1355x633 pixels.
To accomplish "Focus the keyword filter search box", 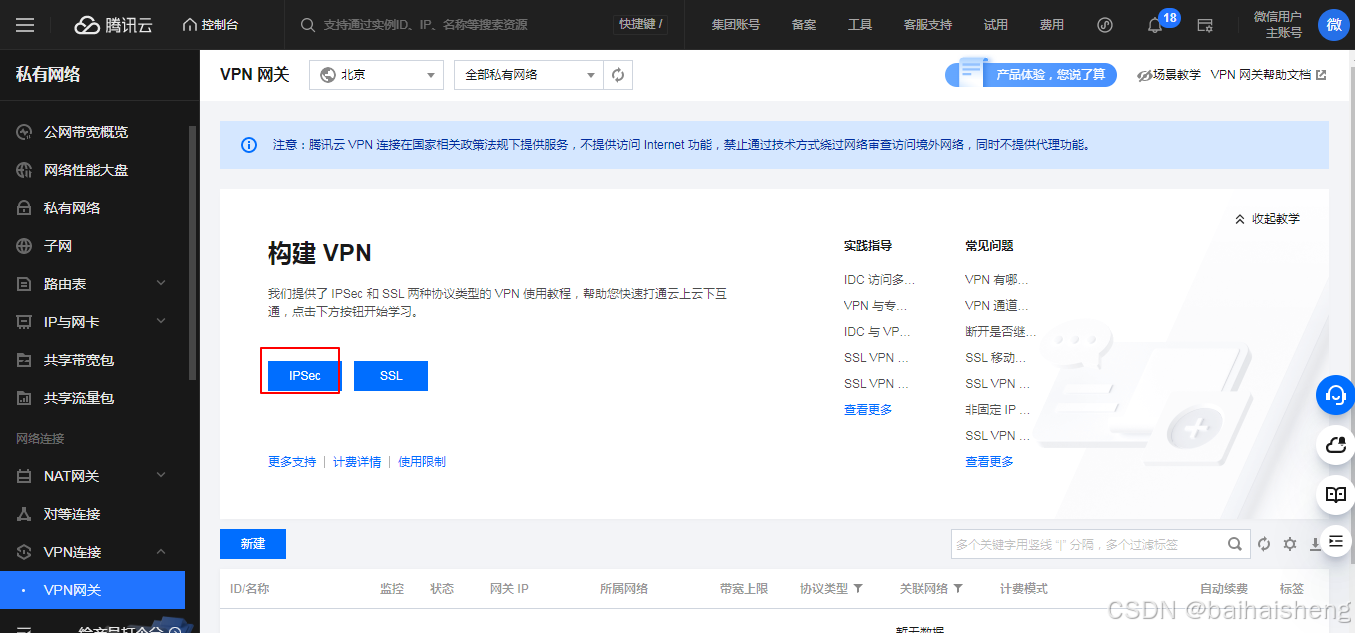I will pos(1085,544).
